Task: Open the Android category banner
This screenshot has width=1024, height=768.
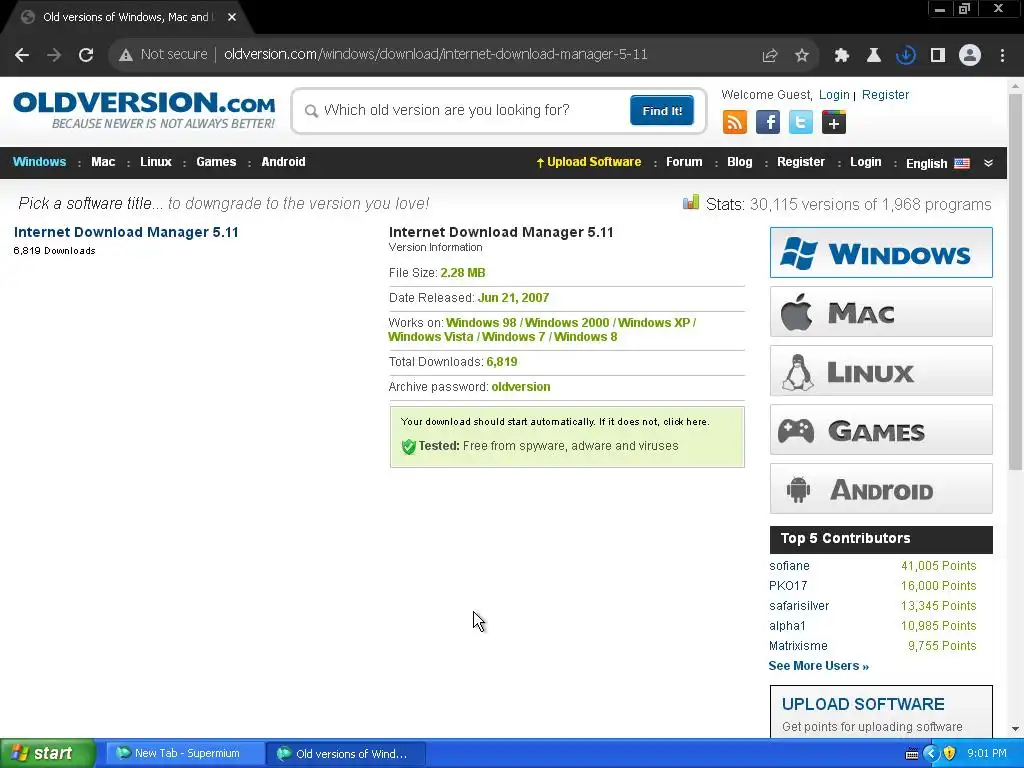Action: (881, 488)
